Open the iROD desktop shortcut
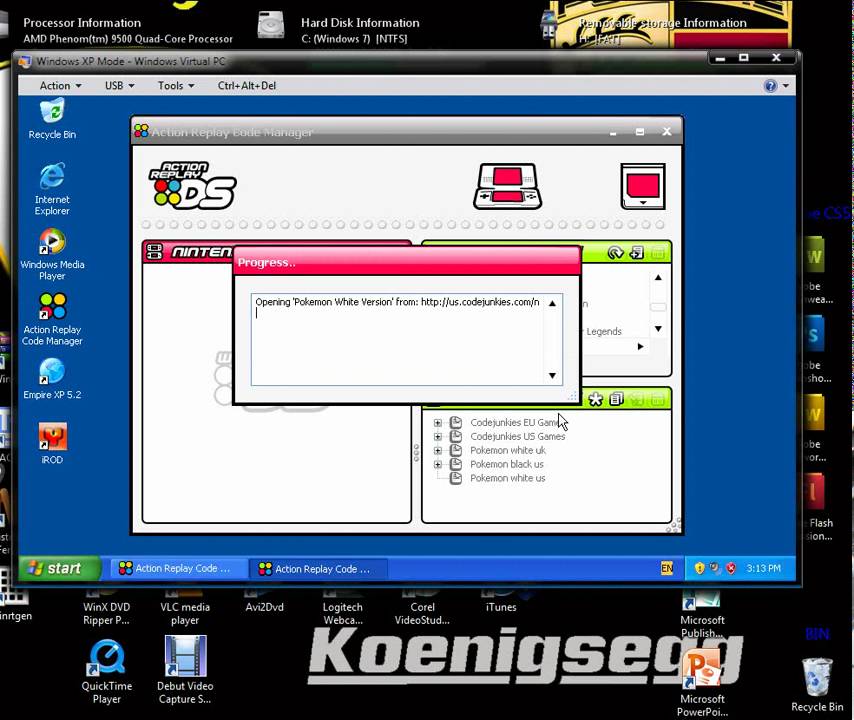 (x=52, y=443)
